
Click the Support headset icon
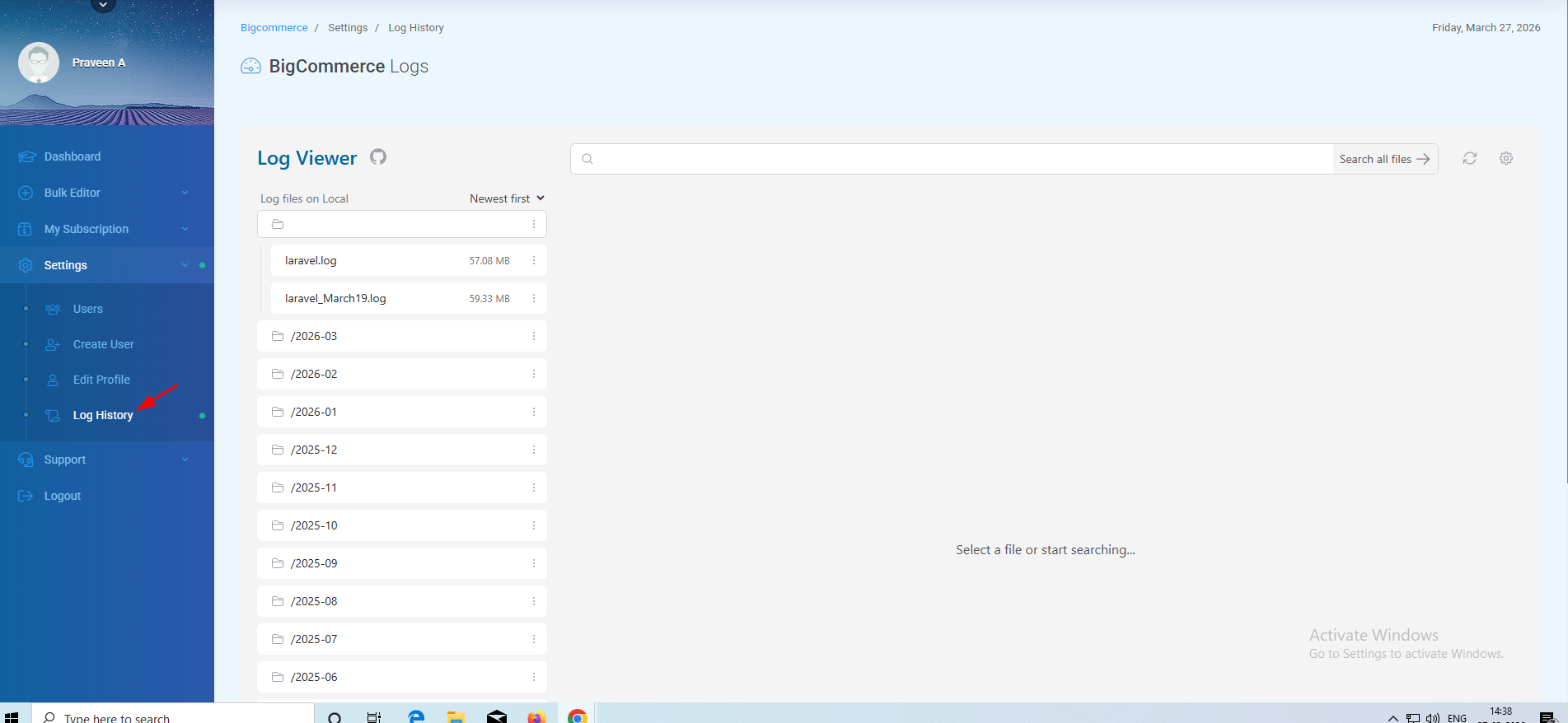(26, 459)
